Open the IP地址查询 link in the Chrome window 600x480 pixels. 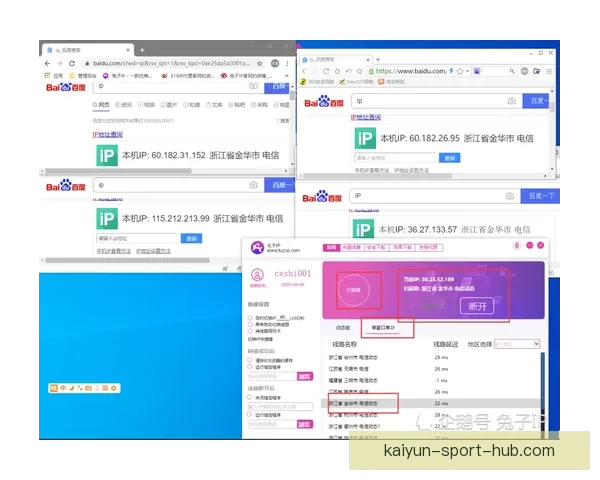(x=108, y=134)
